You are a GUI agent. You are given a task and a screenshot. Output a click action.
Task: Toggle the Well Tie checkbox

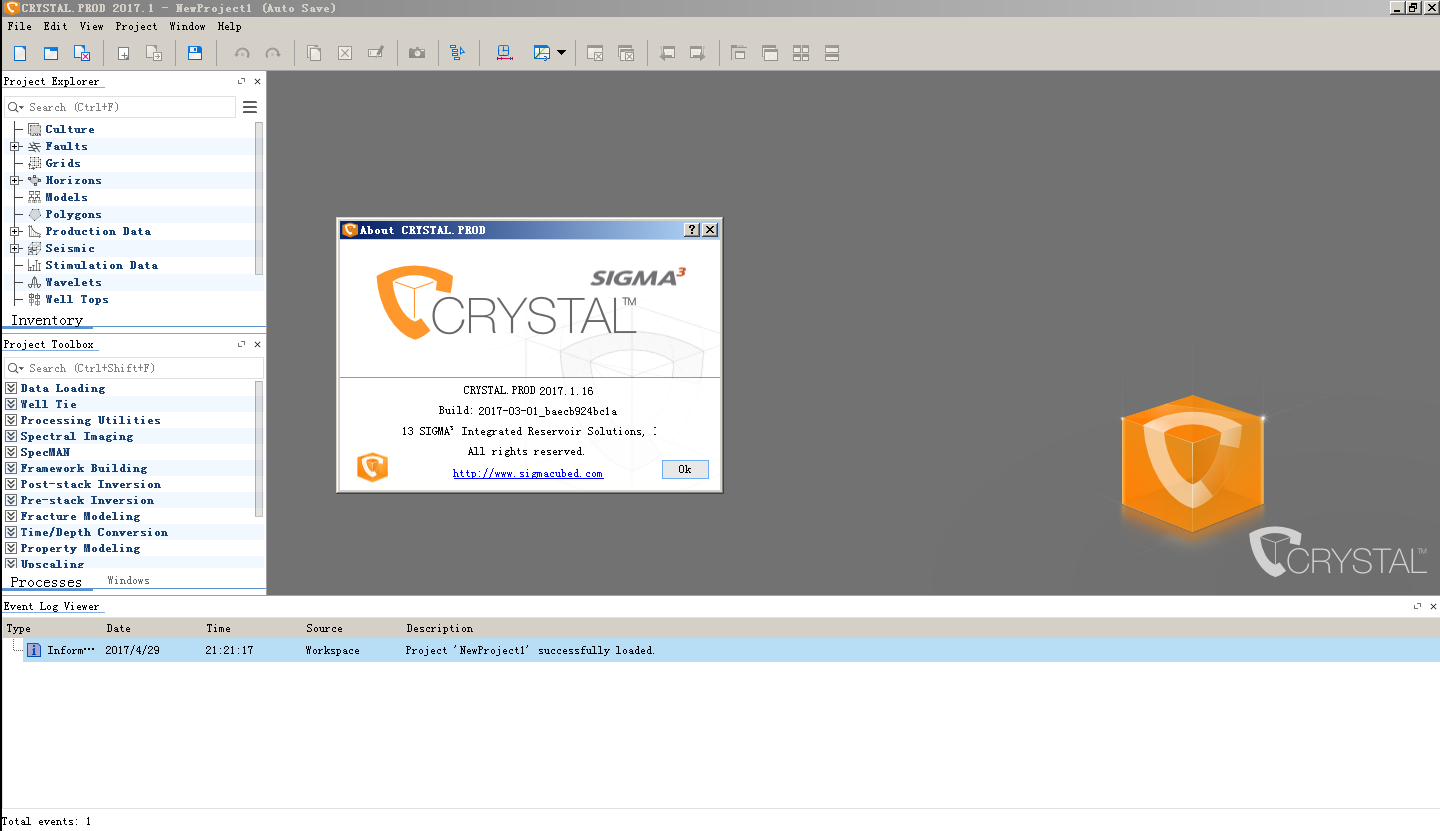[11, 404]
